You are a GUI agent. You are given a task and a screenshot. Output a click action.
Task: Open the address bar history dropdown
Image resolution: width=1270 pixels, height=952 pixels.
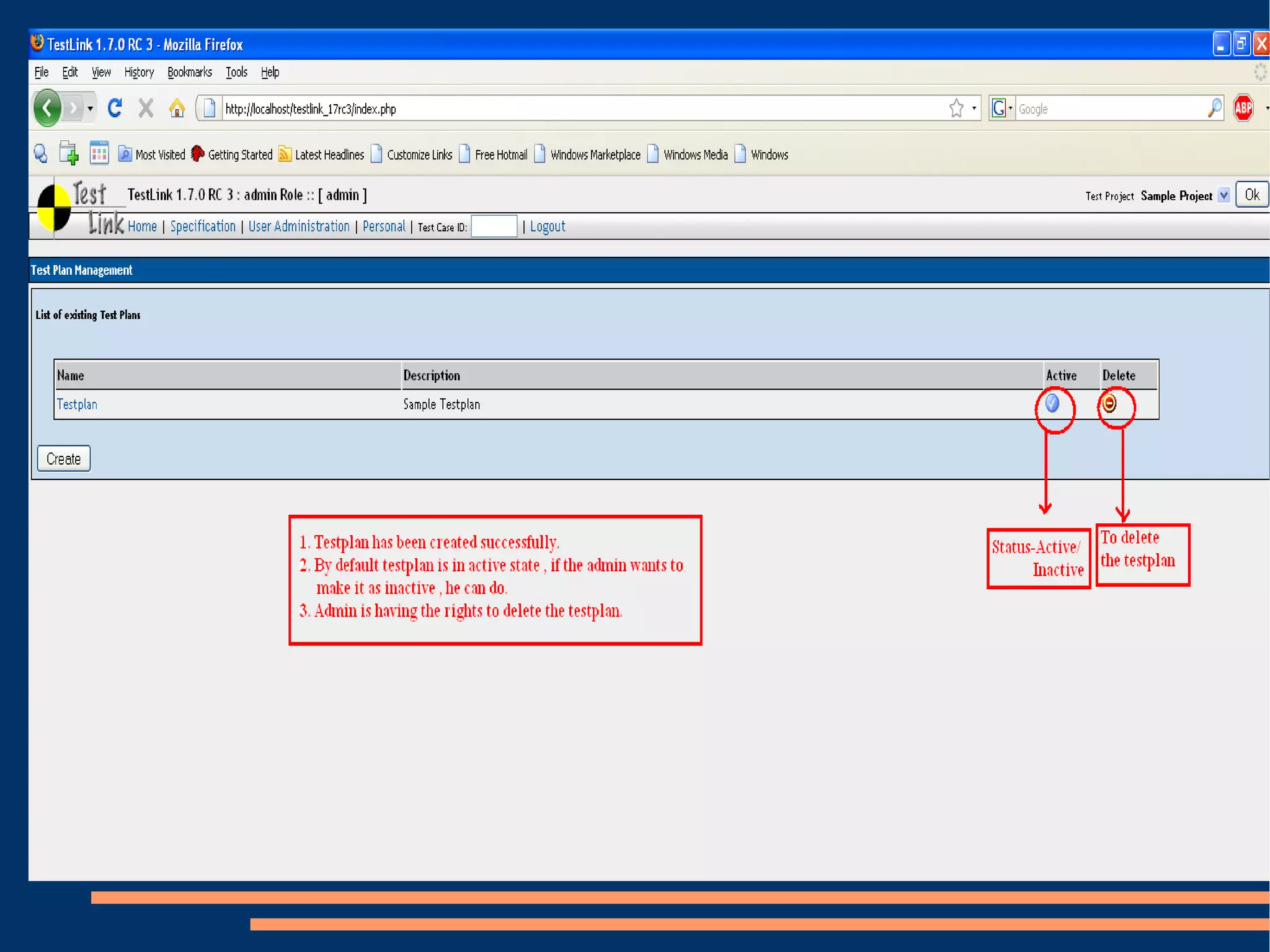coord(974,109)
